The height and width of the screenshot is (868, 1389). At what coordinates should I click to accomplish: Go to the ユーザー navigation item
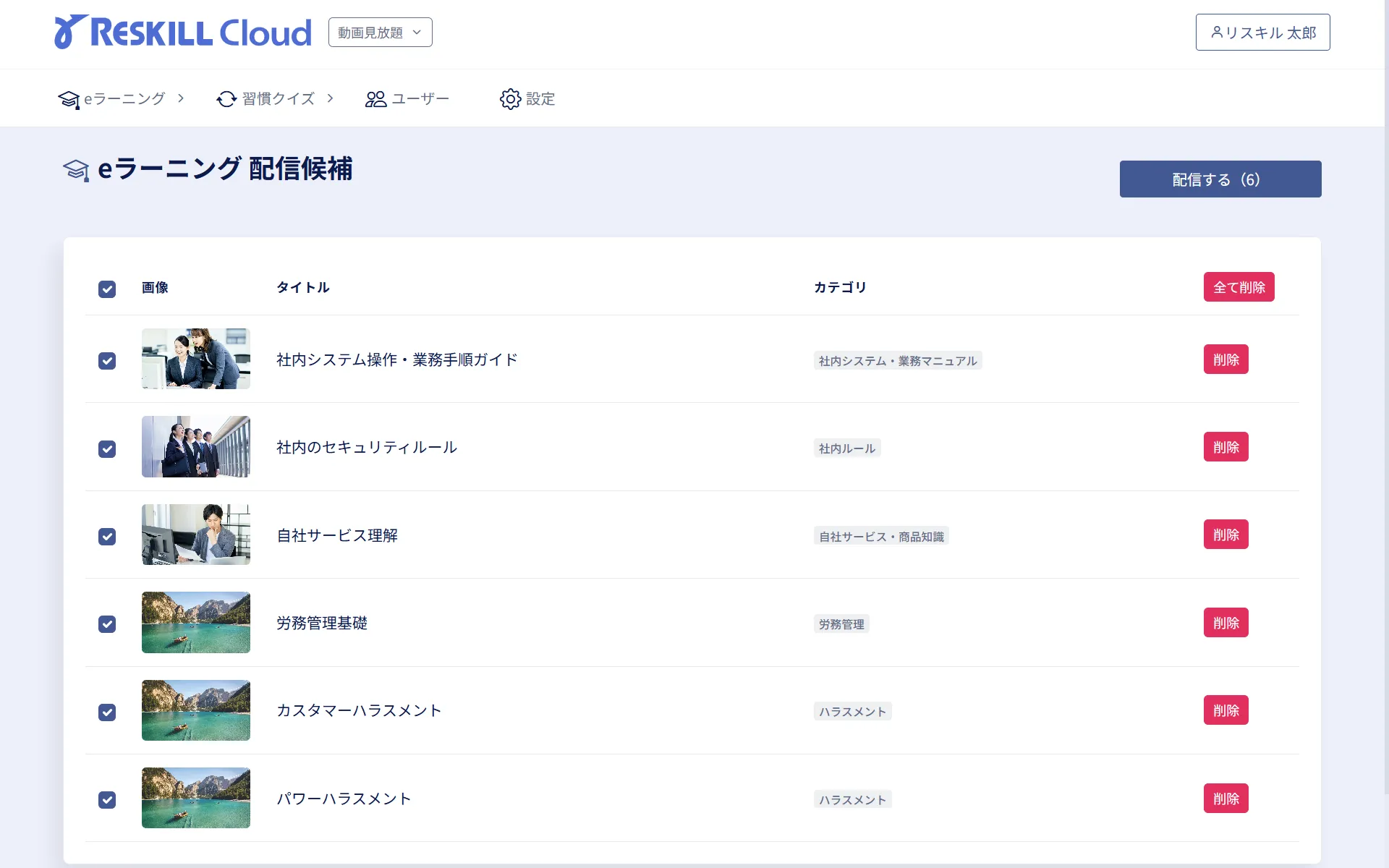coord(407,99)
